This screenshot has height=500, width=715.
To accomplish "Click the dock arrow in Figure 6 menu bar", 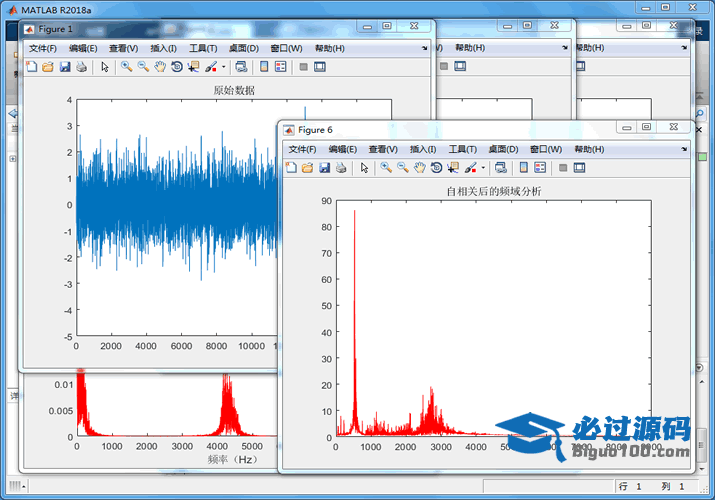I will tap(683, 149).
